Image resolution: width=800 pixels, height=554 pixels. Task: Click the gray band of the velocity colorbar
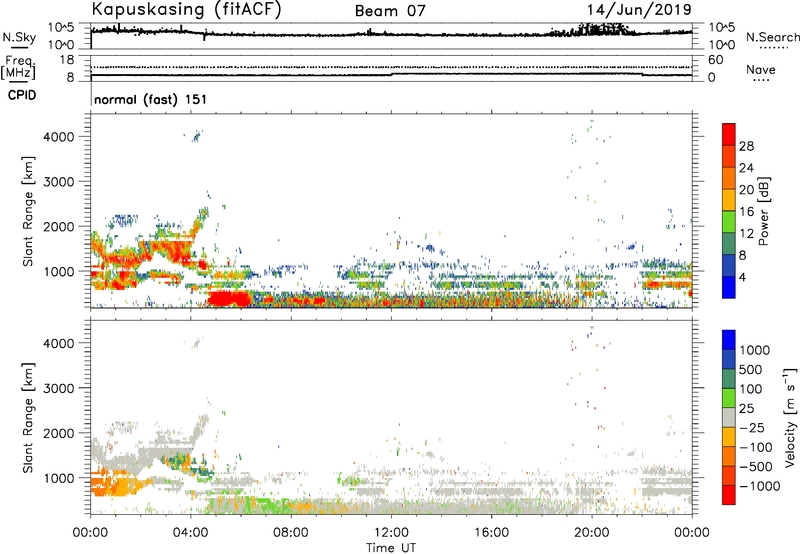(x=729, y=417)
